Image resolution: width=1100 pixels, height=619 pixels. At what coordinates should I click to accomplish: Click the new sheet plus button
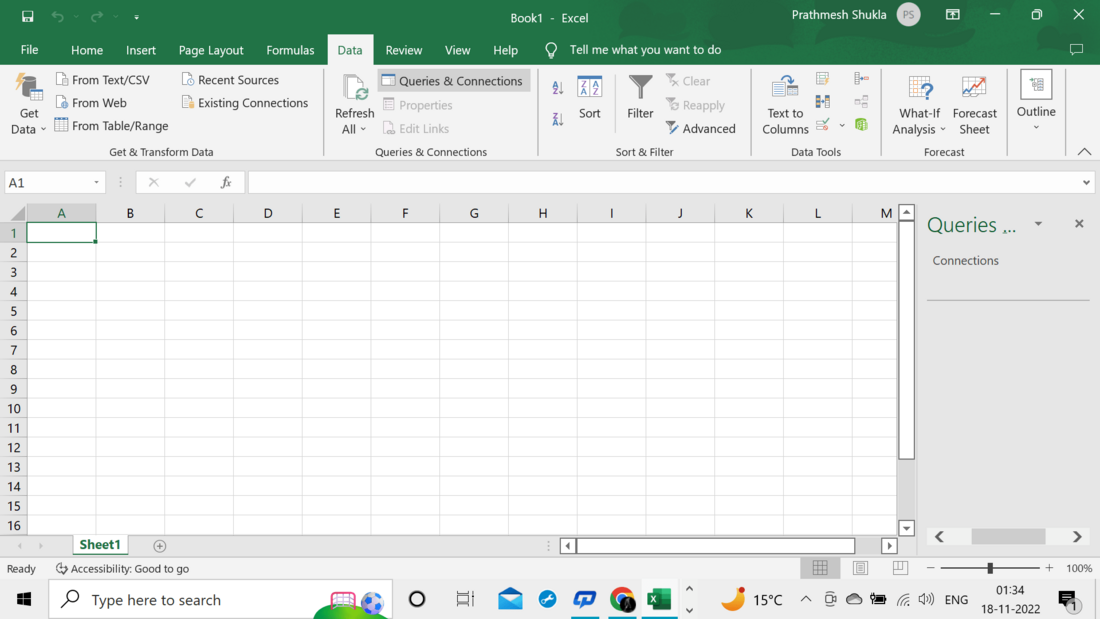[159, 546]
